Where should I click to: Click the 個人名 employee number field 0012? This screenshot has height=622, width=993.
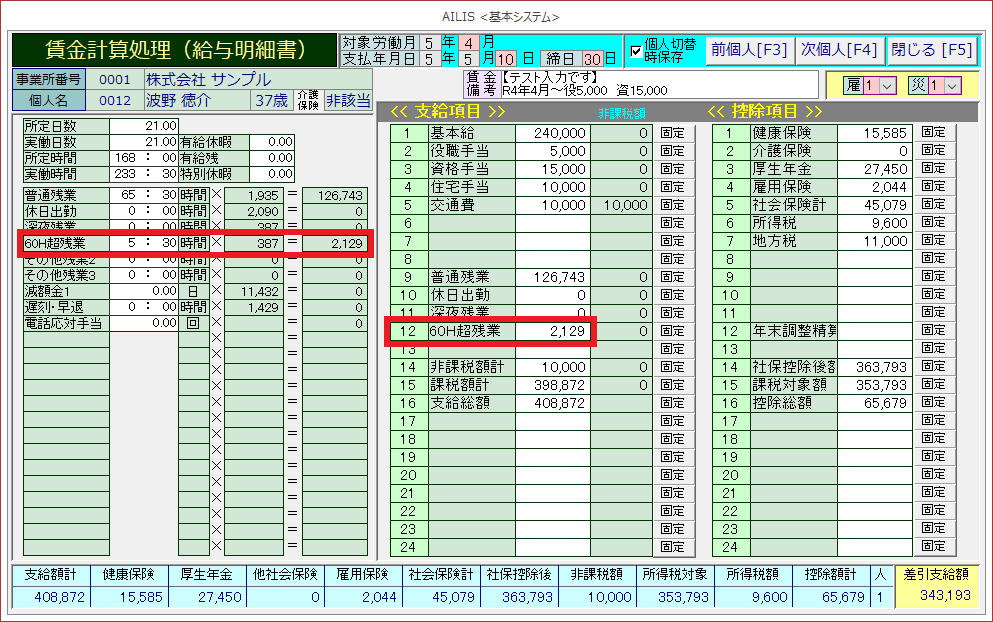114,100
